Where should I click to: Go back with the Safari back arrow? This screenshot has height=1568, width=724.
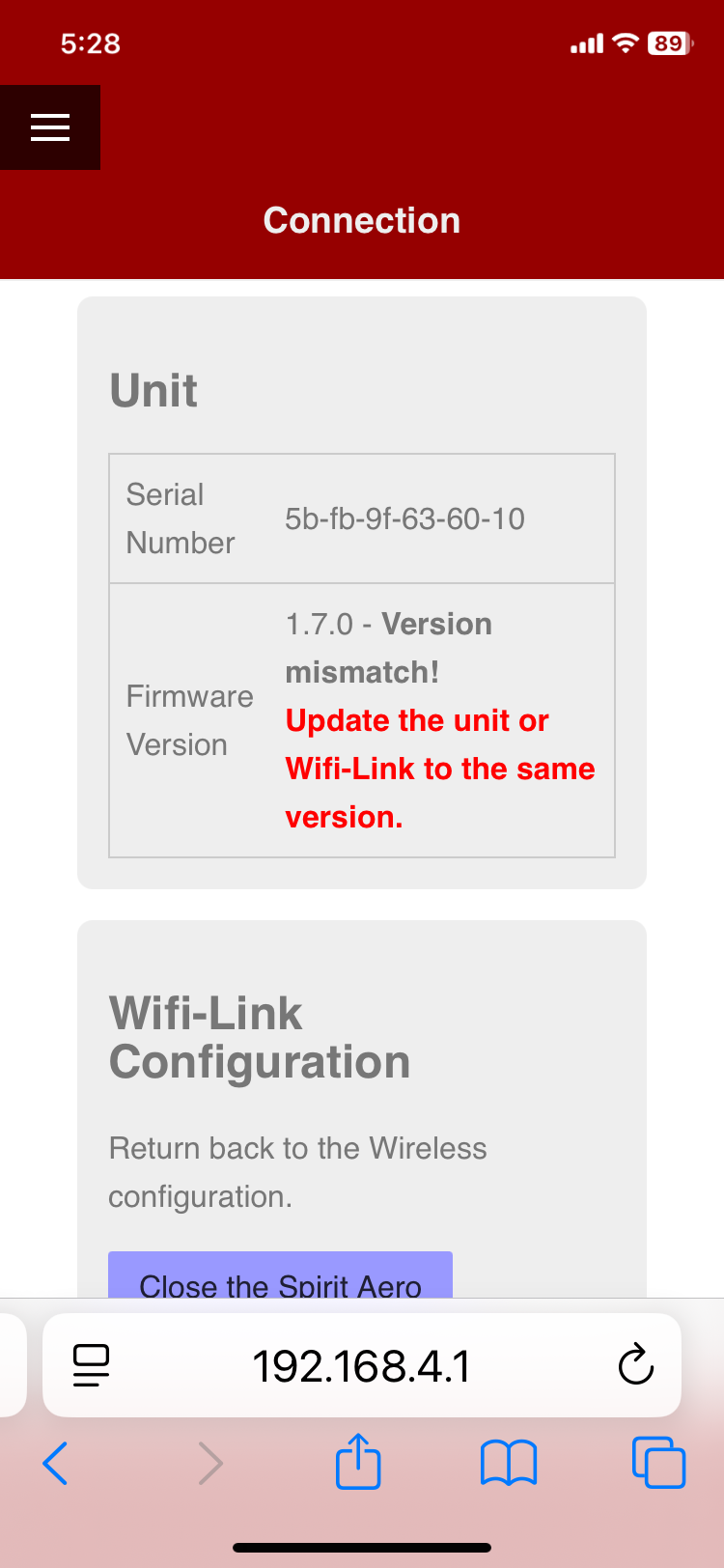coord(56,1463)
